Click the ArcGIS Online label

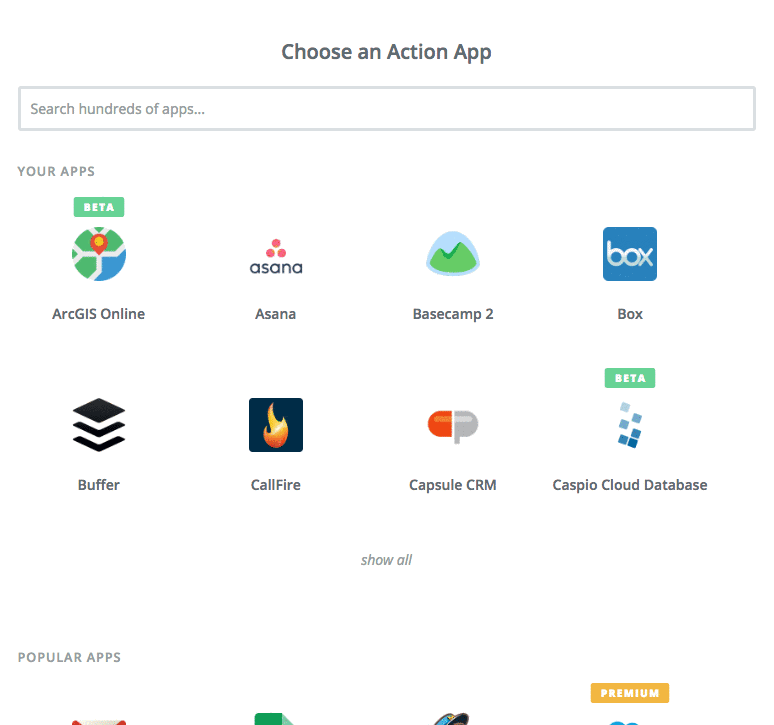[x=99, y=314]
